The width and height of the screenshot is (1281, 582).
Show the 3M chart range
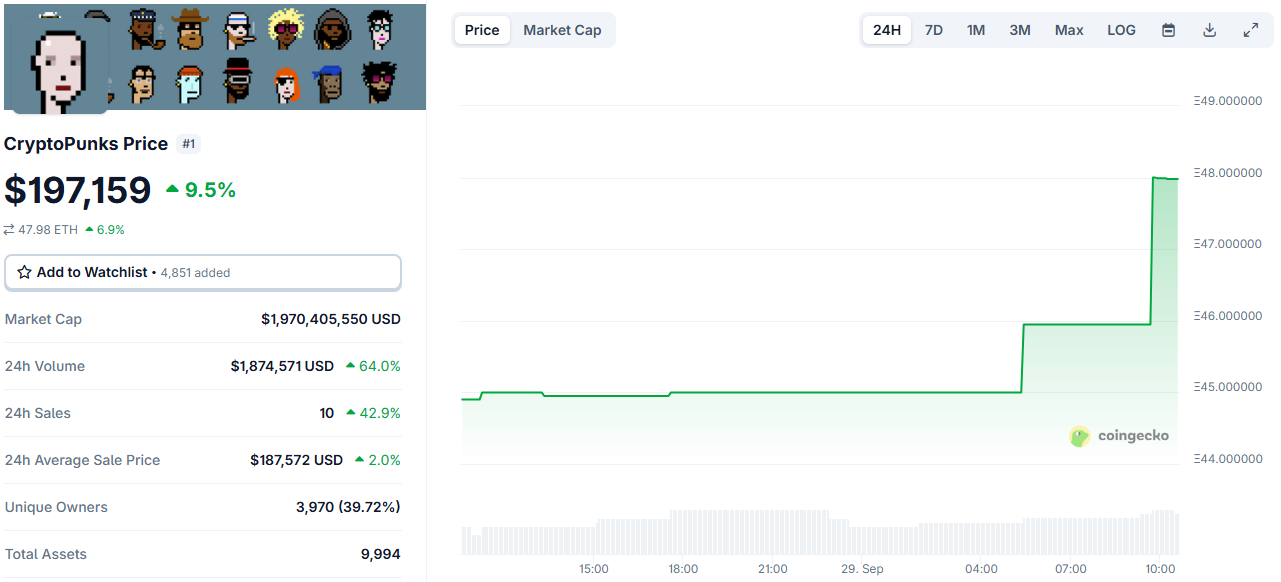click(x=1019, y=30)
